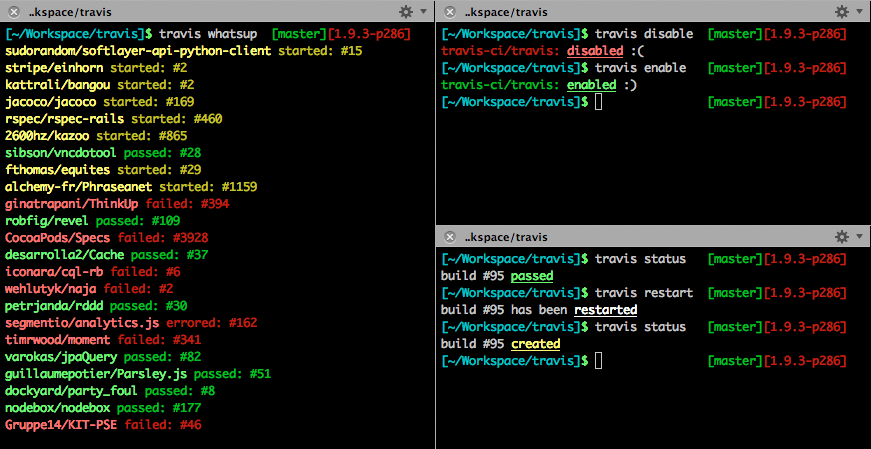871x449 pixels.
Task: Click 'nodebox/nodebox' repository text
Action: pyautogui.click(x=58, y=408)
